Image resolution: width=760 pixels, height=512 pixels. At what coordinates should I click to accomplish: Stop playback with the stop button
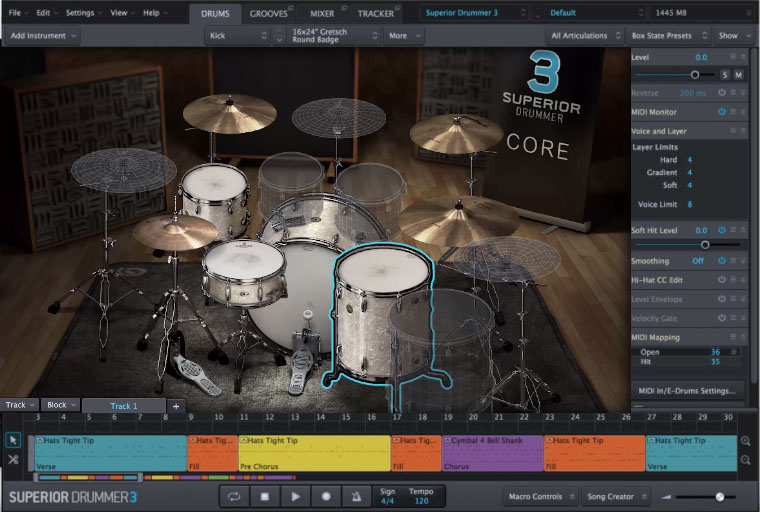[x=265, y=496]
